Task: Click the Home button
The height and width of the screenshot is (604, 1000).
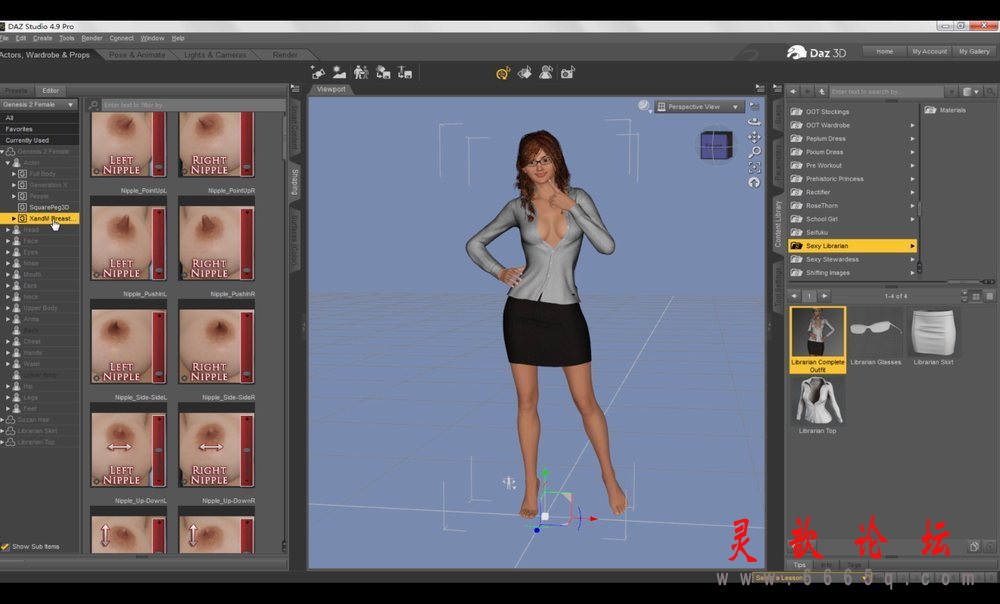Action: click(885, 51)
